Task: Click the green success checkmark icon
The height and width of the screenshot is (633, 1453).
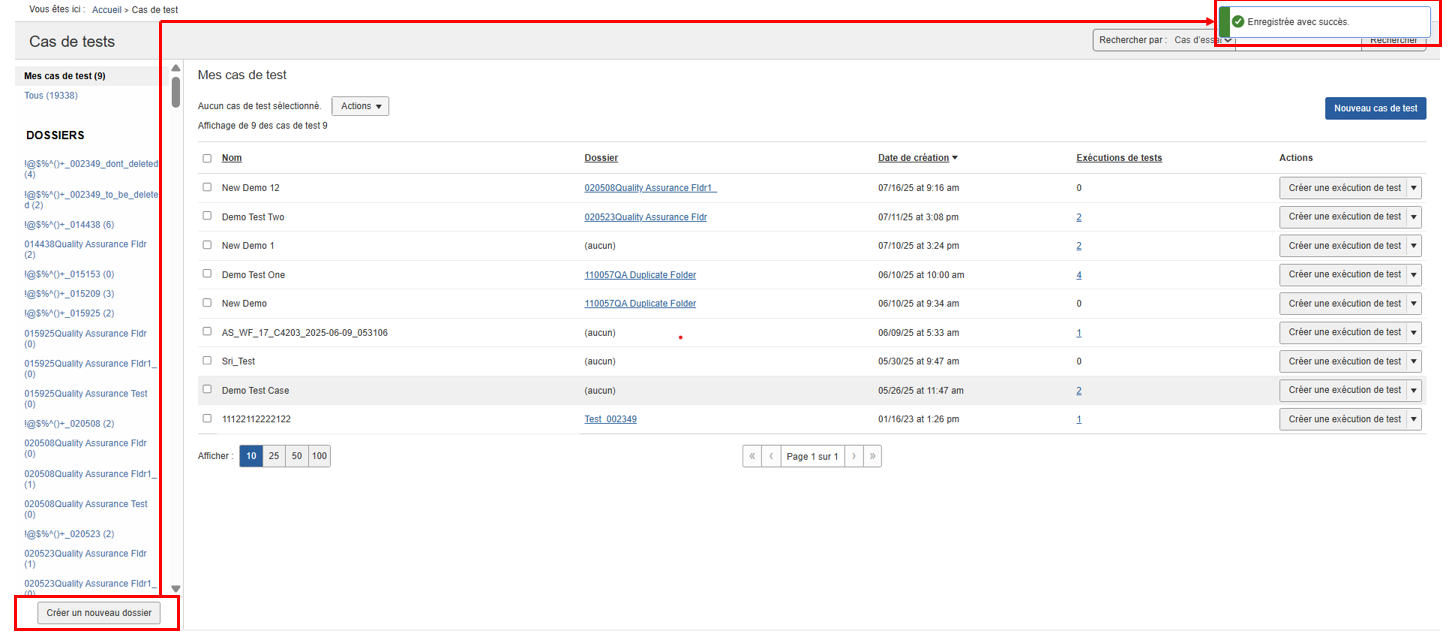Action: (1238, 21)
